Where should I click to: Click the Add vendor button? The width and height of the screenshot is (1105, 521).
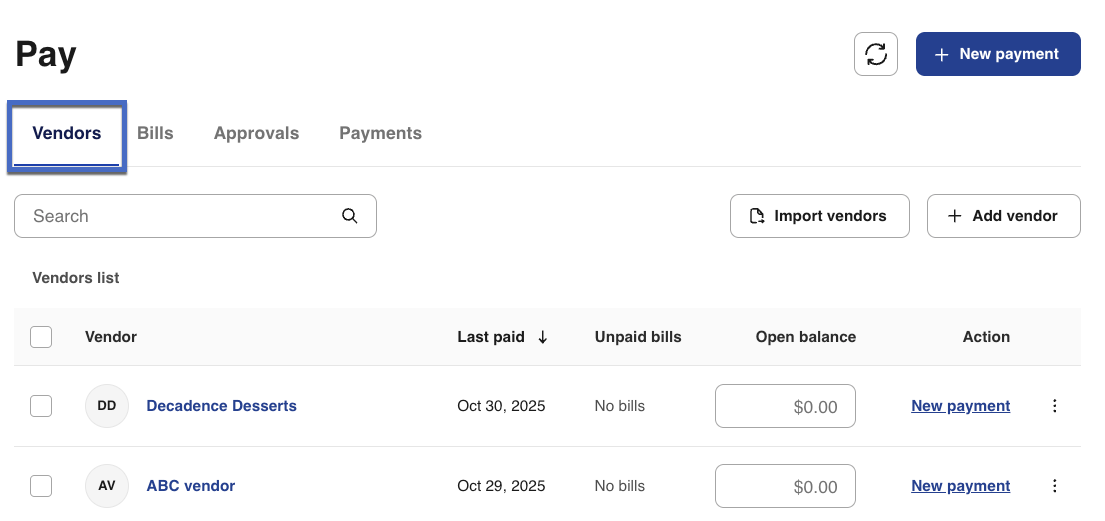pyautogui.click(x=1003, y=216)
